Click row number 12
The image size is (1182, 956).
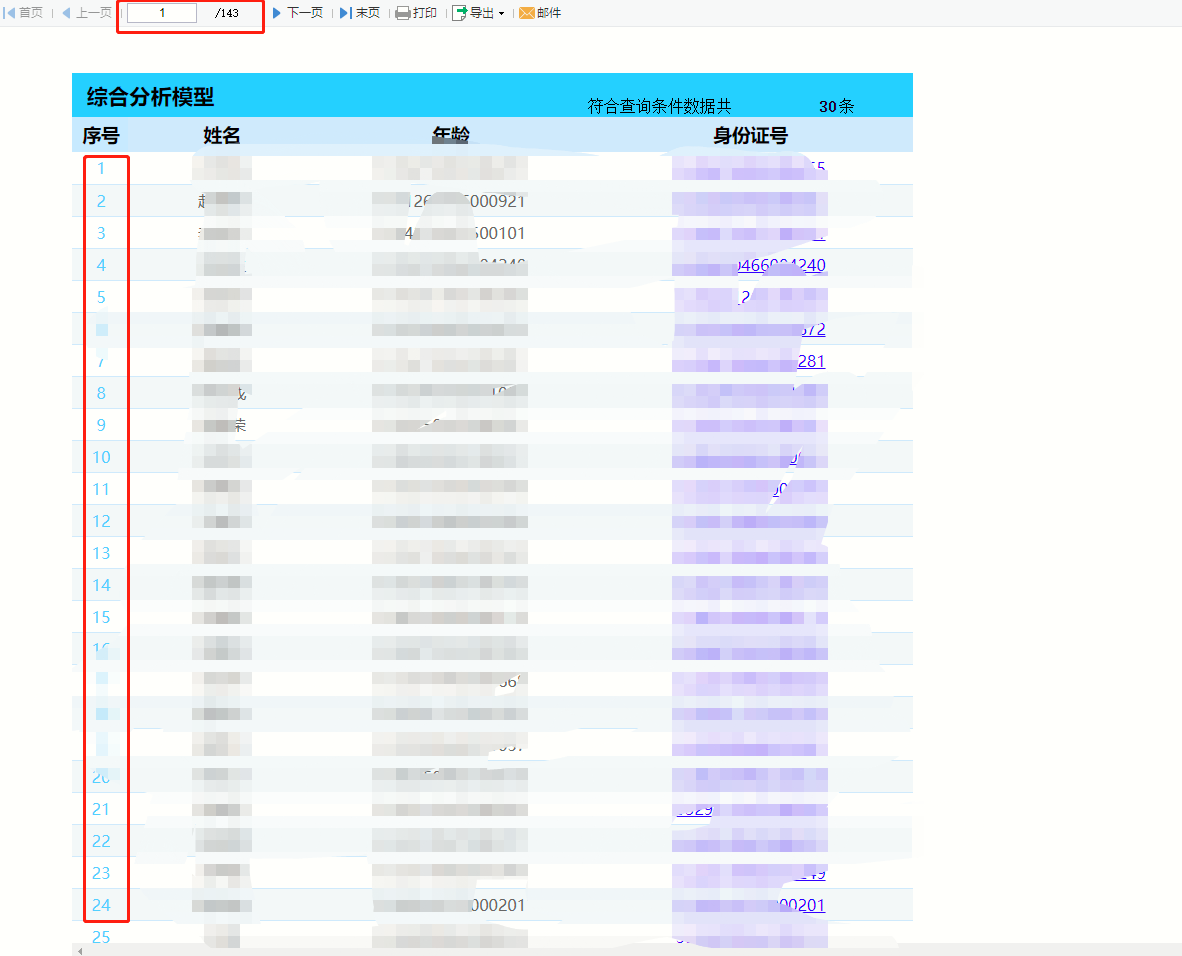point(101,521)
